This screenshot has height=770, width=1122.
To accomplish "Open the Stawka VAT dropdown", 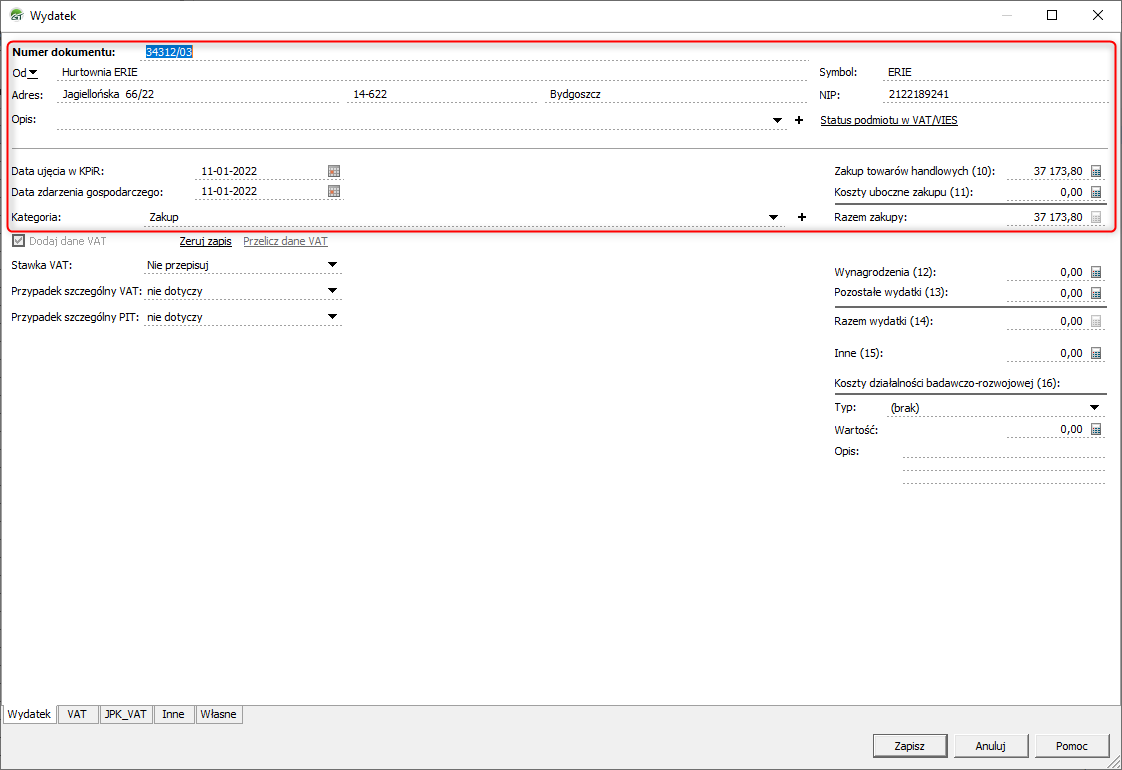I will (x=332, y=265).
